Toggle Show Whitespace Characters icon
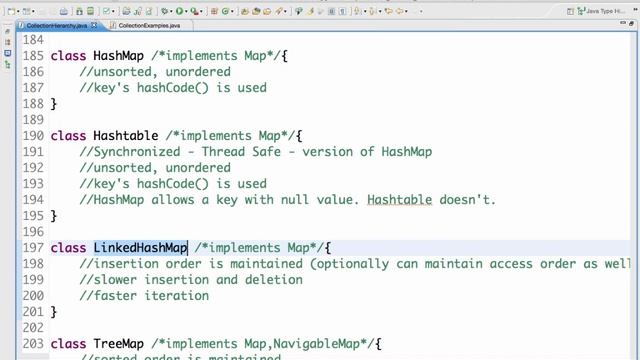The height and width of the screenshot is (360, 640). 342,11
